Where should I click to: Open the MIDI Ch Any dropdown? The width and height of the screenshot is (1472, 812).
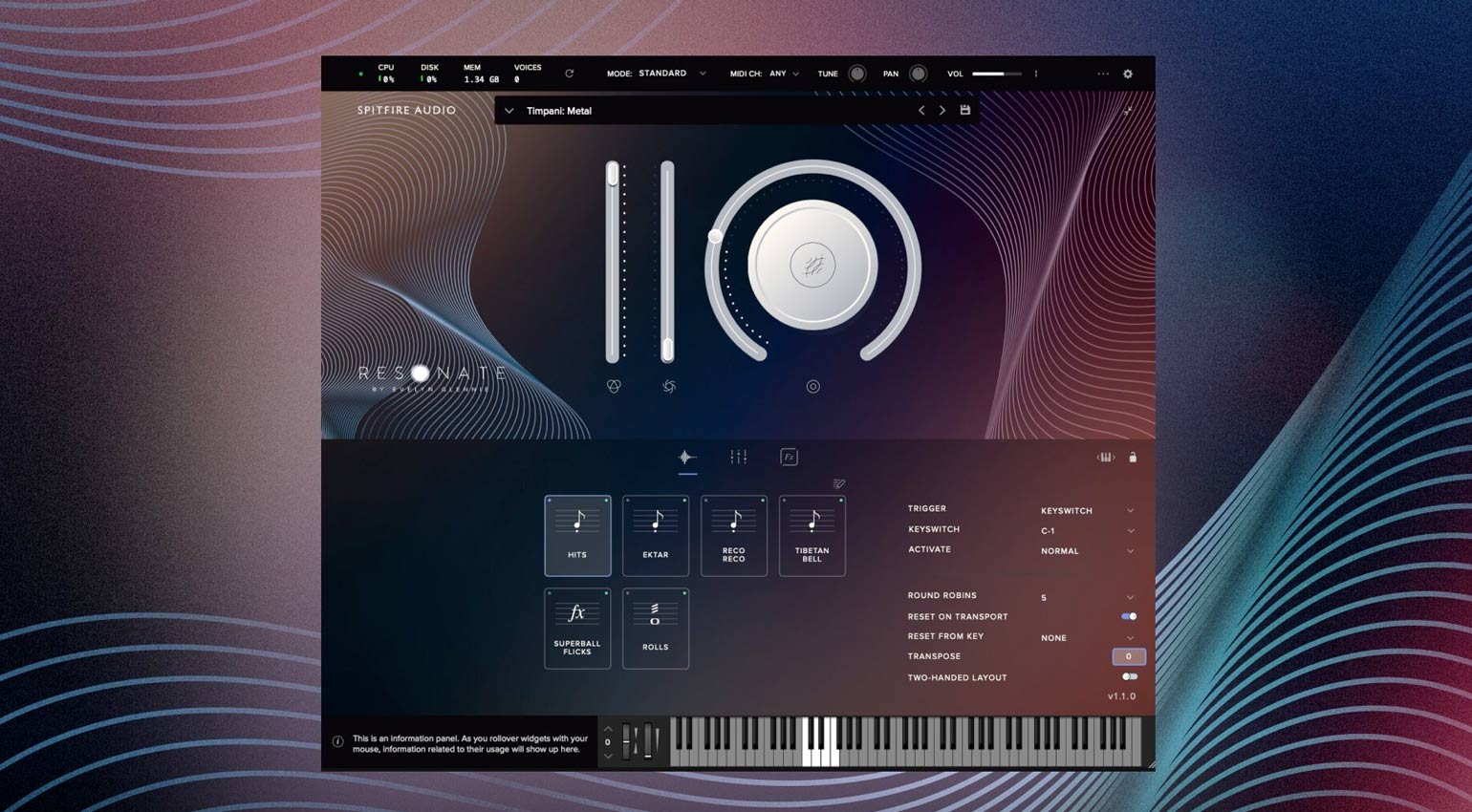(x=784, y=74)
